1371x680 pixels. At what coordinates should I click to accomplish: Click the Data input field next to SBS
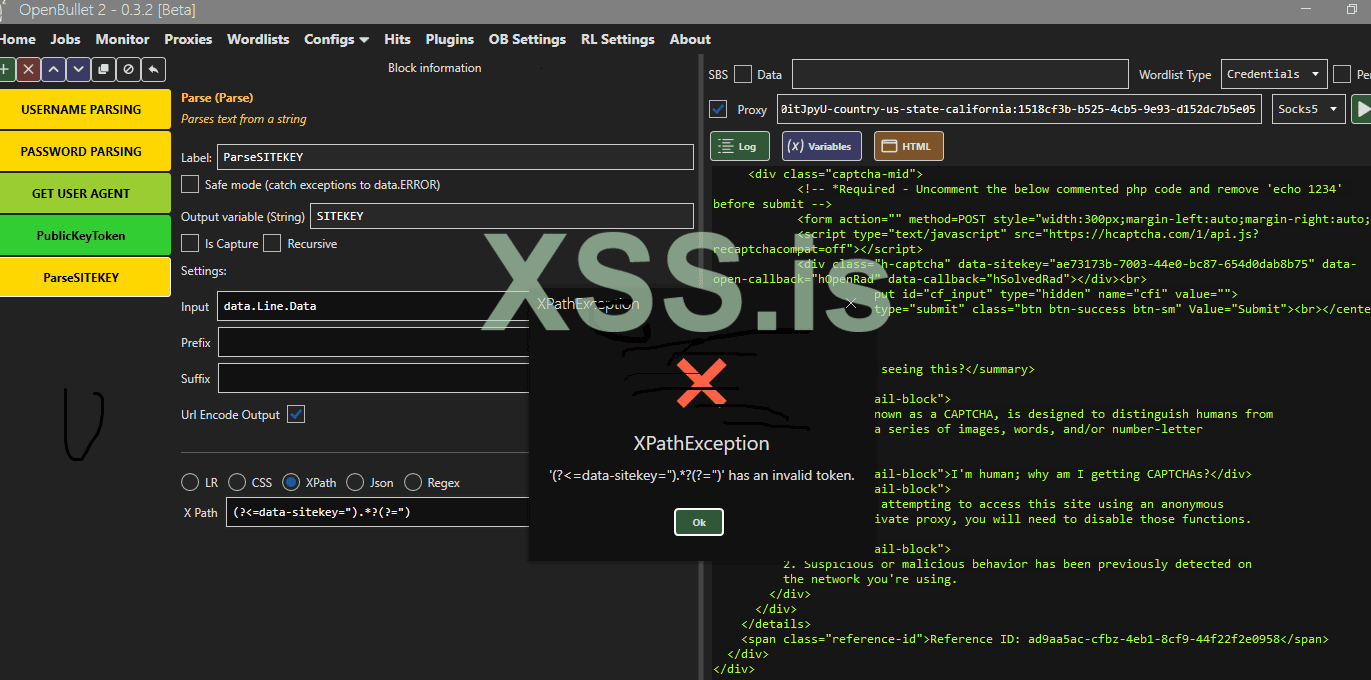pyautogui.click(x=960, y=74)
